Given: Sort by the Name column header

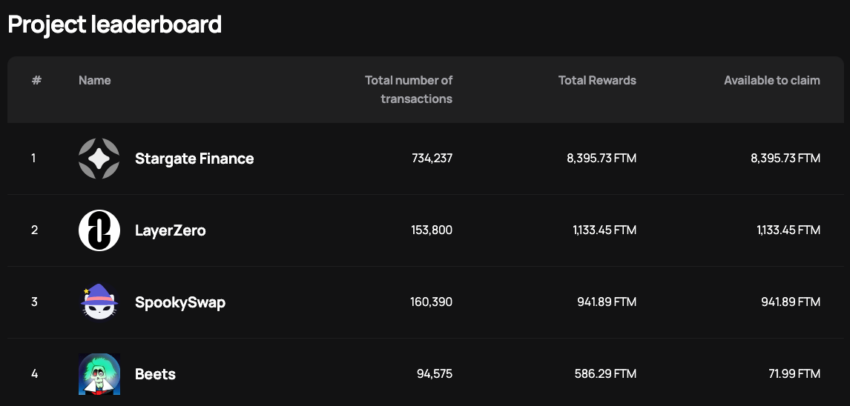Looking at the screenshot, I should (x=95, y=80).
